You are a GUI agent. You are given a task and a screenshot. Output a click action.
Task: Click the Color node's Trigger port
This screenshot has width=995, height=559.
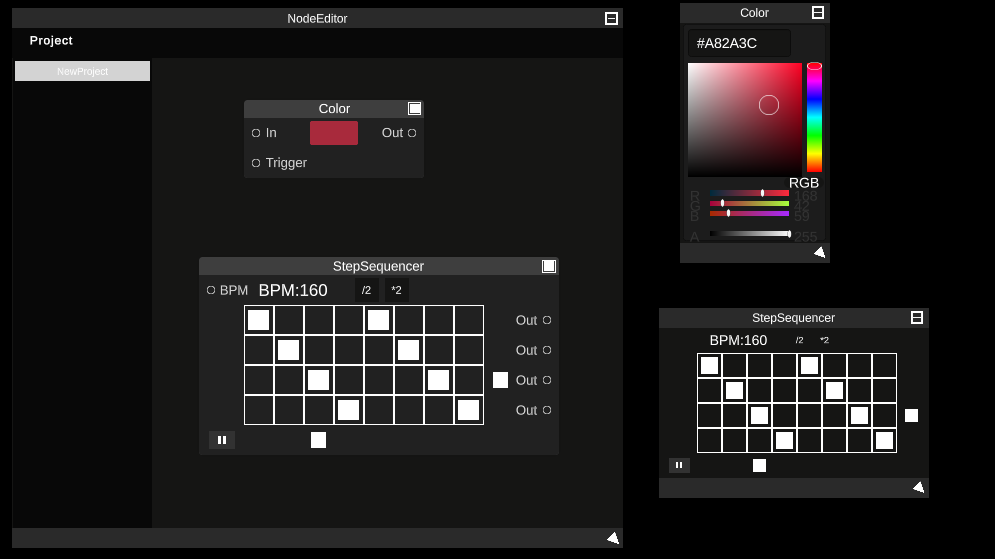pyautogui.click(x=256, y=163)
